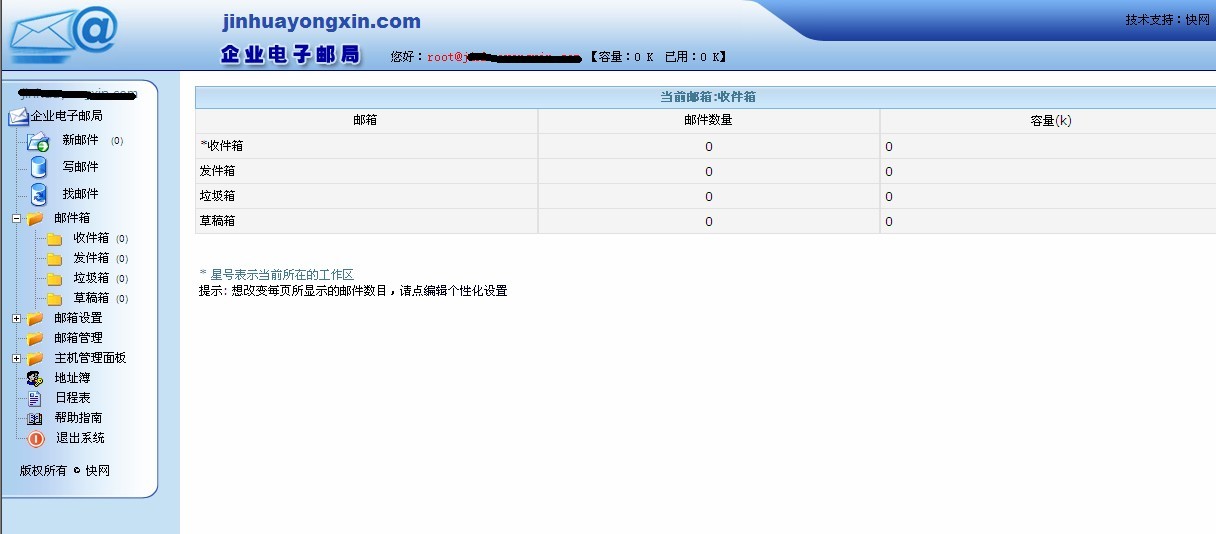Click the new mail (新邮件) icon
This screenshot has height=534, width=1216.
coord(38,141)
